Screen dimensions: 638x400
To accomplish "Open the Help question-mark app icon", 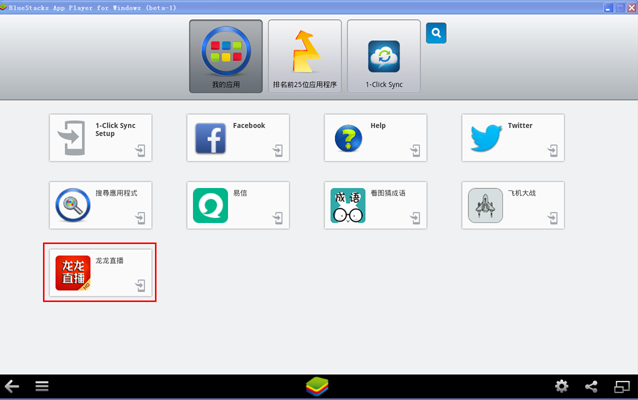I will (x=348, y=138).
